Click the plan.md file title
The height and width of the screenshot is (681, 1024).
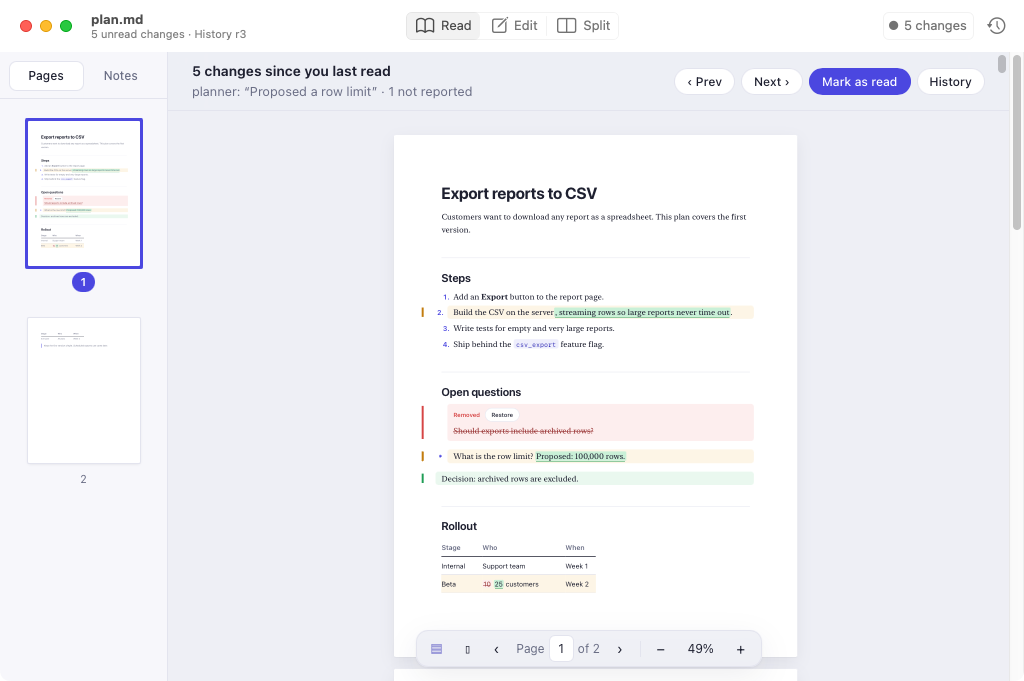click(117, 20)
